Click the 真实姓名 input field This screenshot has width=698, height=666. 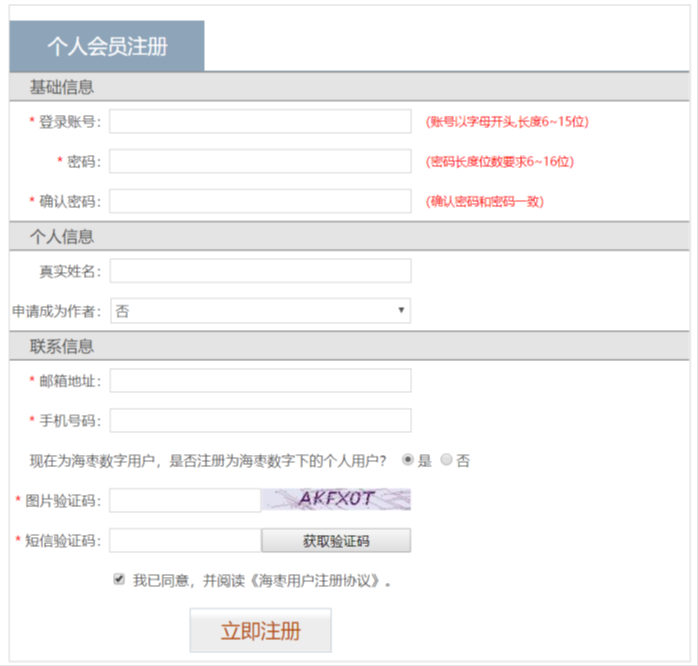coord(260,271)
